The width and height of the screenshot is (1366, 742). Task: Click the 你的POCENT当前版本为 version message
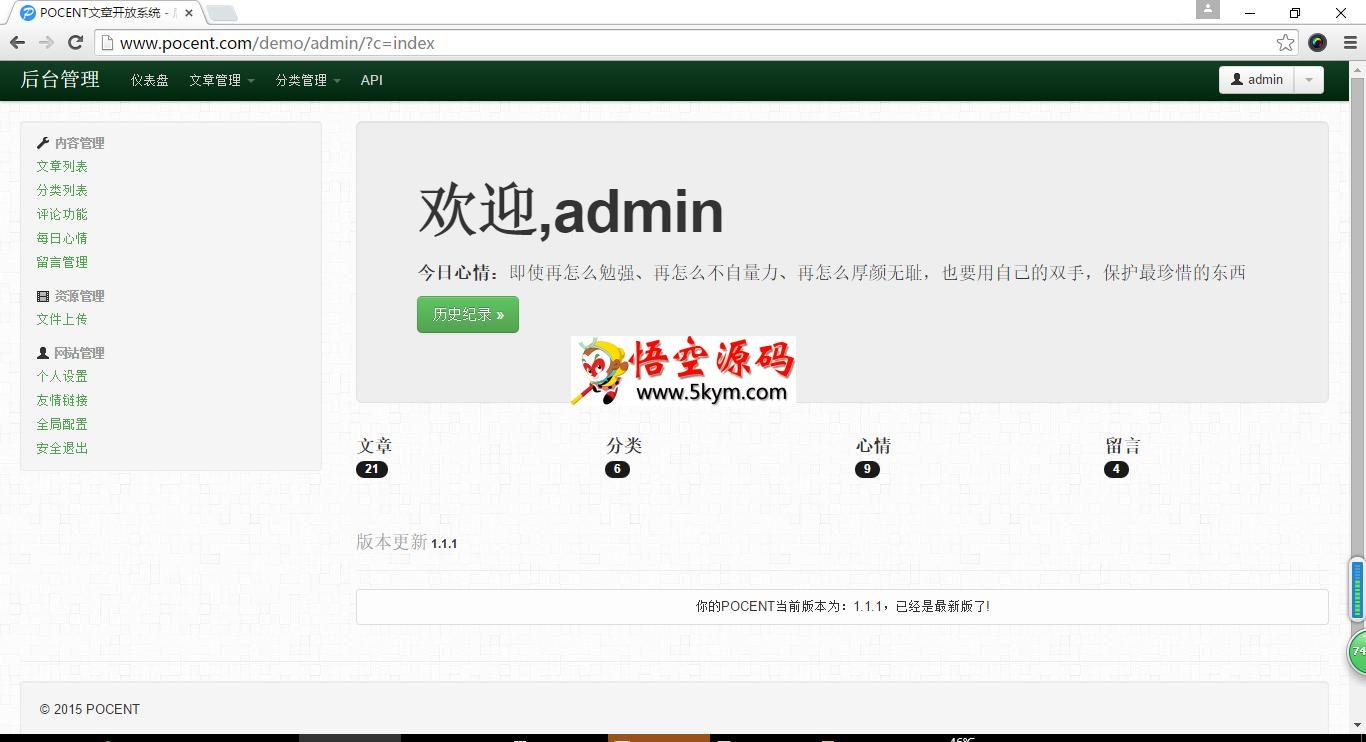coord(842,606)
